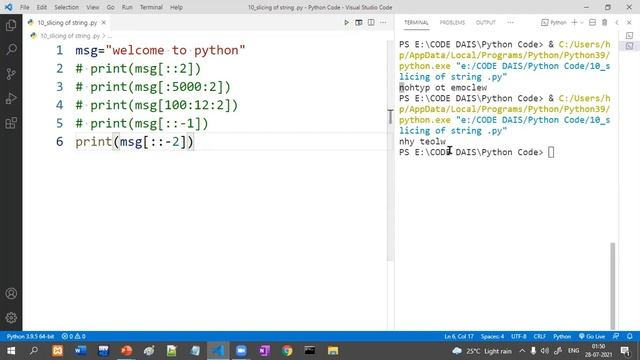Image resolution: width=640 pixels, height=360 pixels.
Task: Create a new terminal with plus icon
Action: pyautogui.click(x=574, y=22)
